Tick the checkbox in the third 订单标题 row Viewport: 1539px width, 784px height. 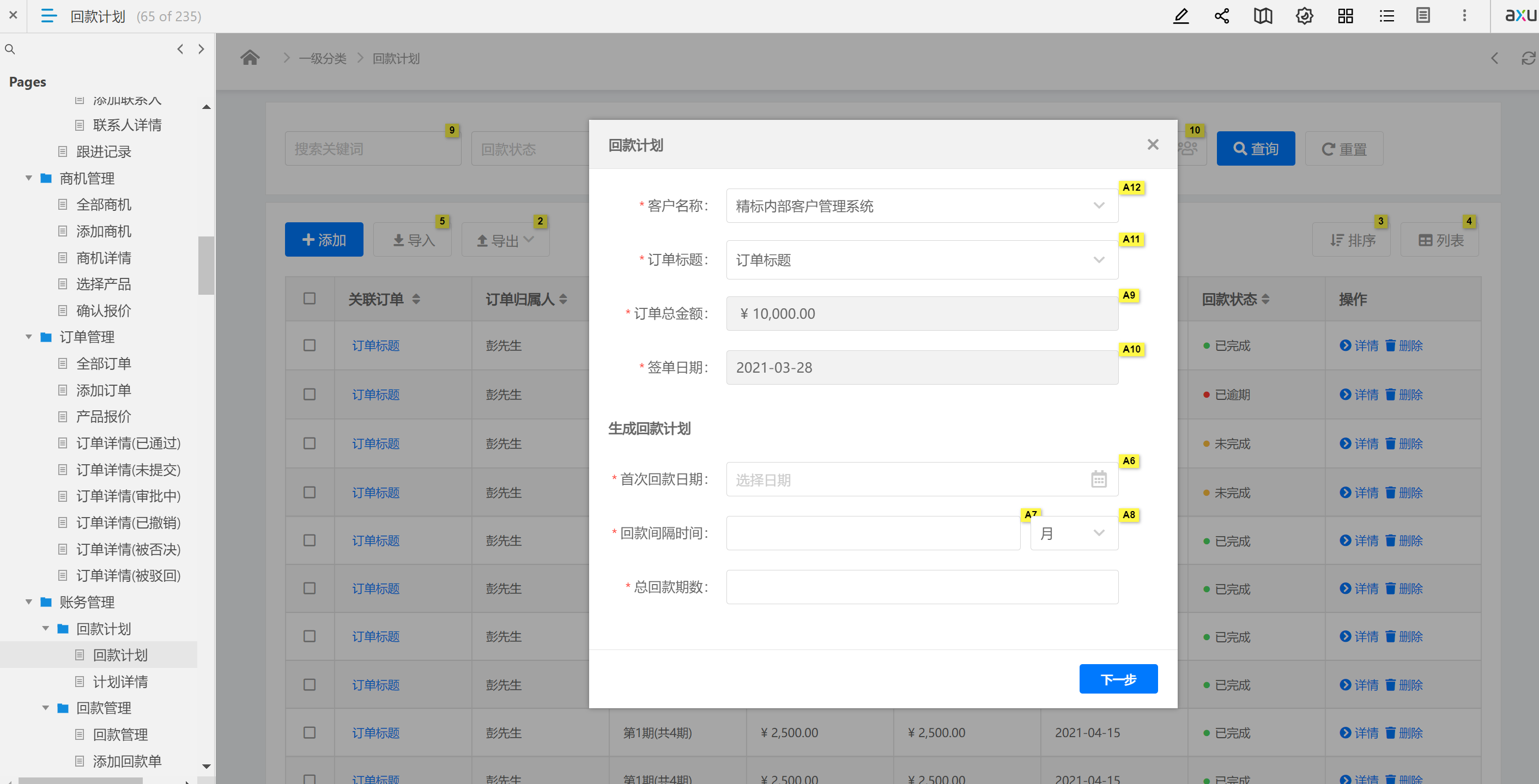point(310,443)
